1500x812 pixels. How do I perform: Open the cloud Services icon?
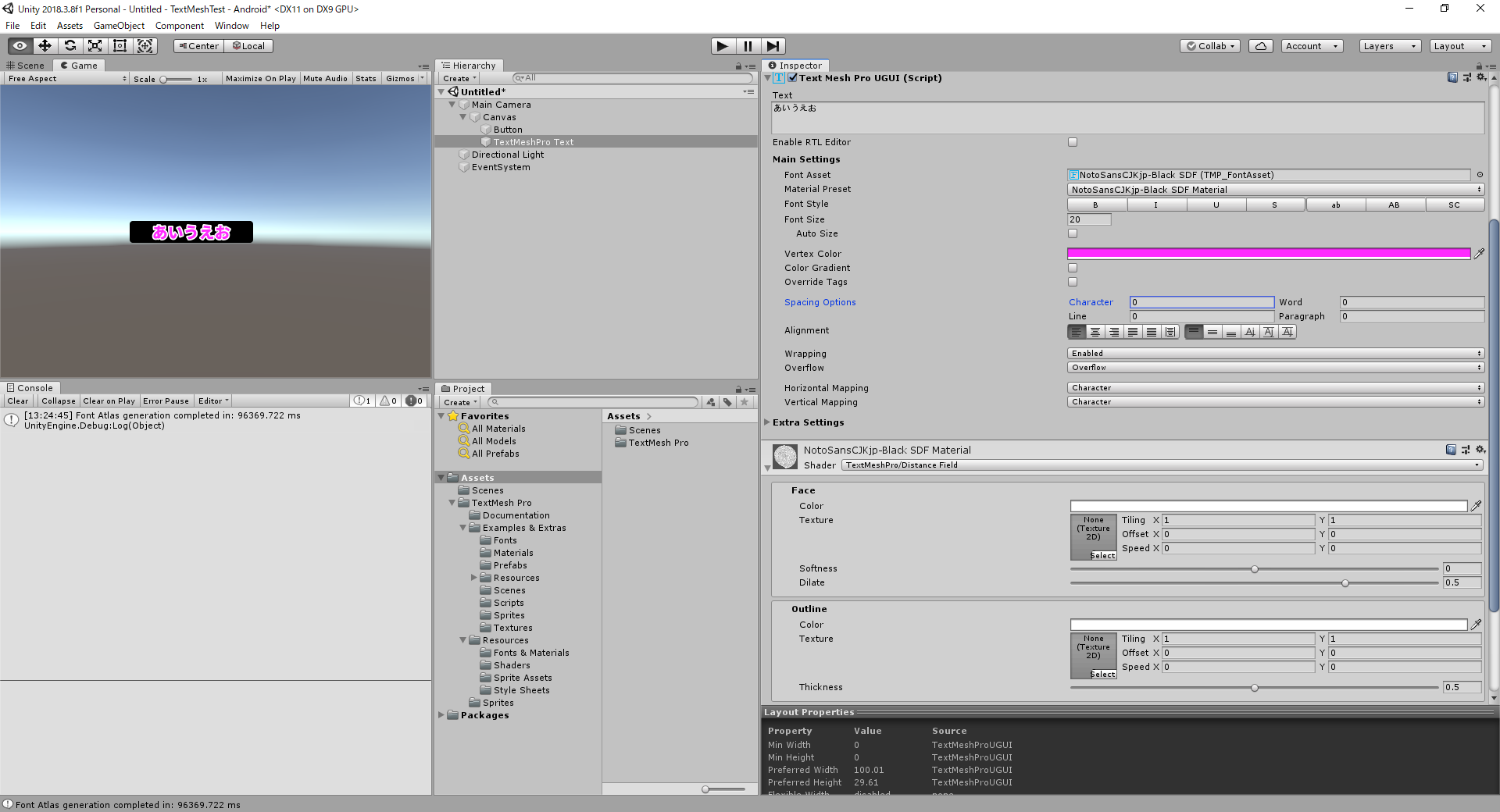tap(1261, 46)
